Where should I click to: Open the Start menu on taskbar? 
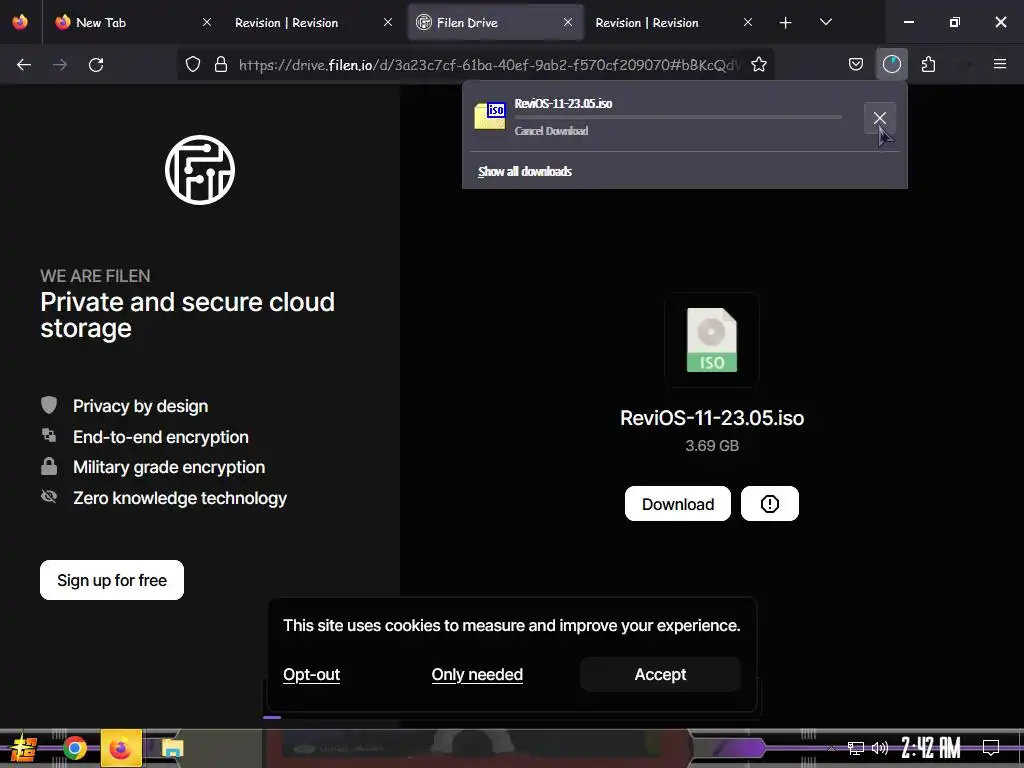(x=24, y=748)
